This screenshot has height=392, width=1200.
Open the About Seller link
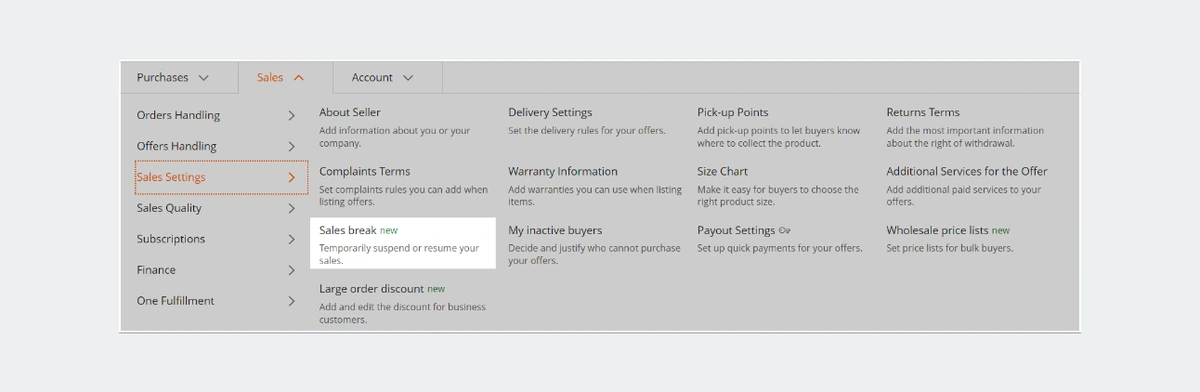pyautogui.click(x=350, y=112)
